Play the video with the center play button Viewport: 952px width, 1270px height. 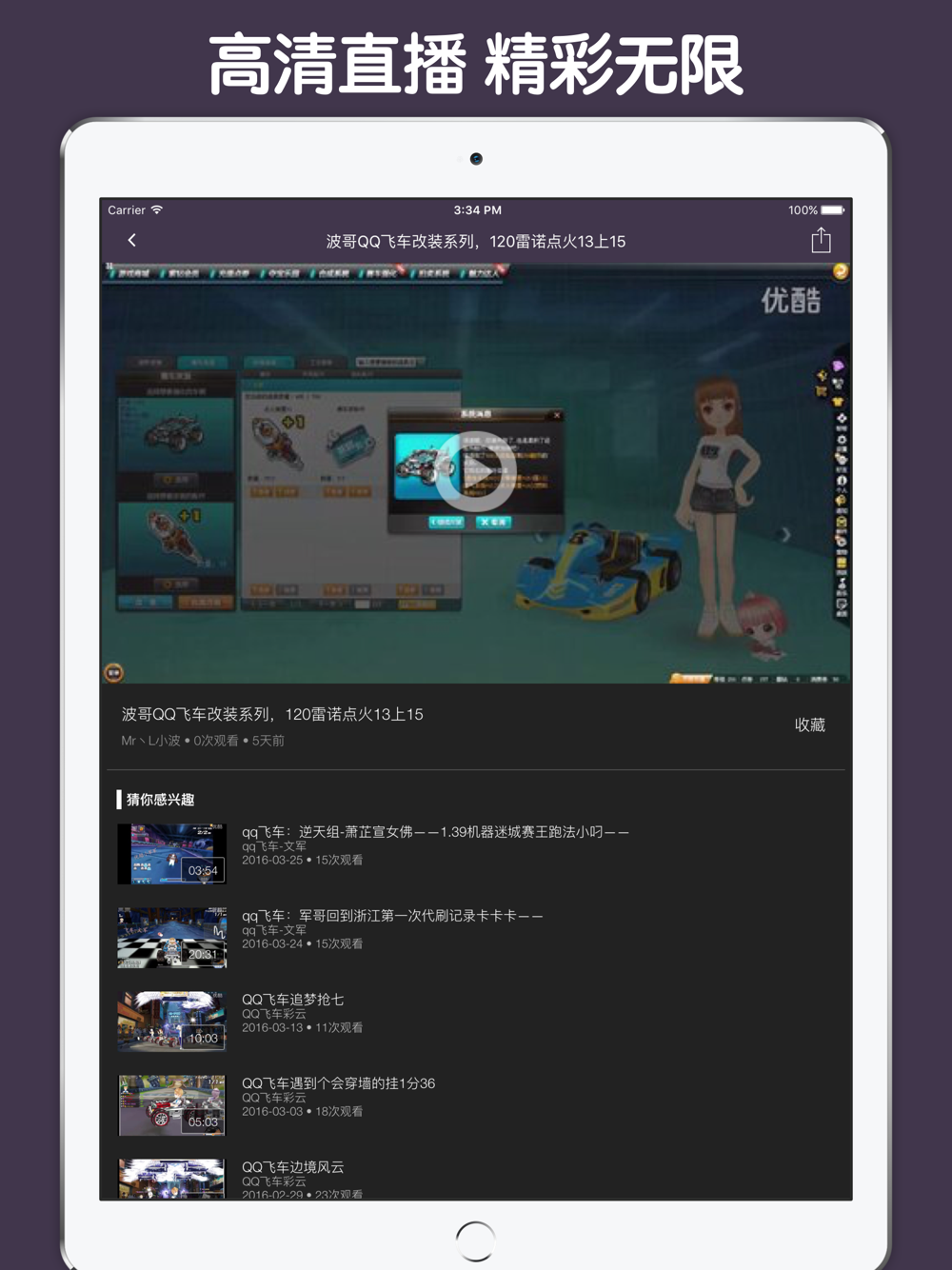click(476, 472)
